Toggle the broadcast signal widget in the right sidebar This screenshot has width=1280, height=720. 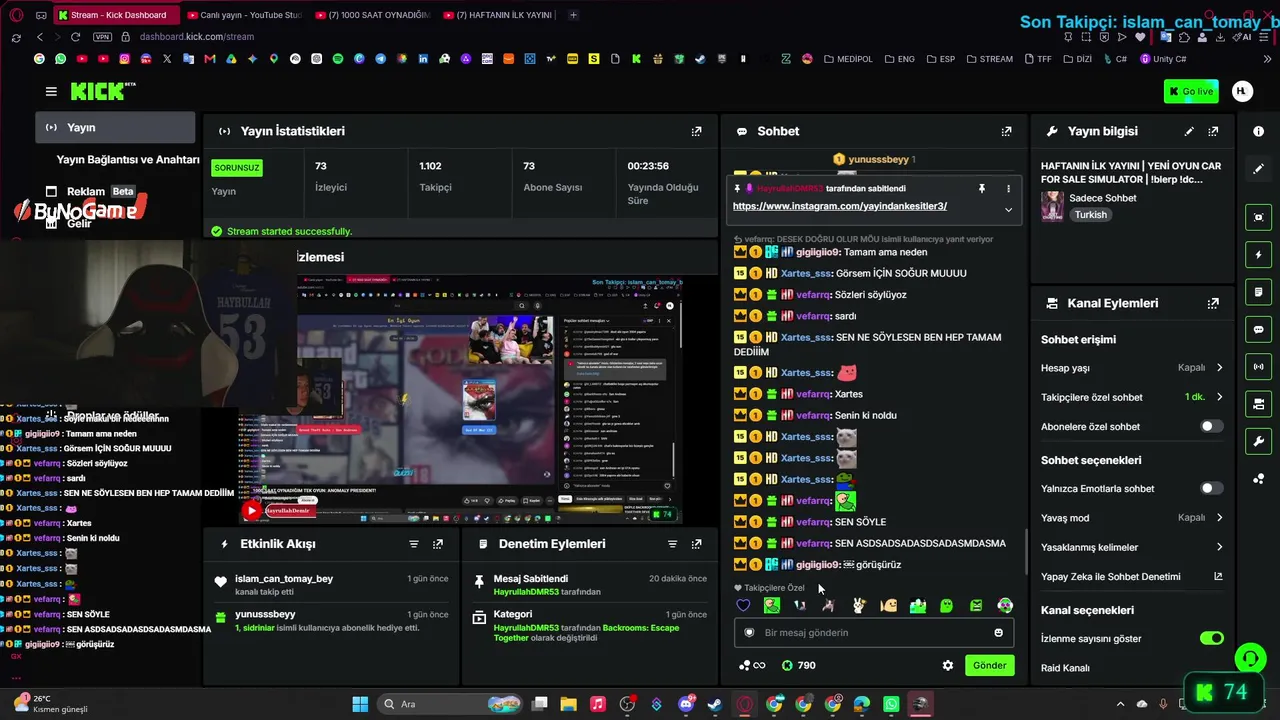1258,366
